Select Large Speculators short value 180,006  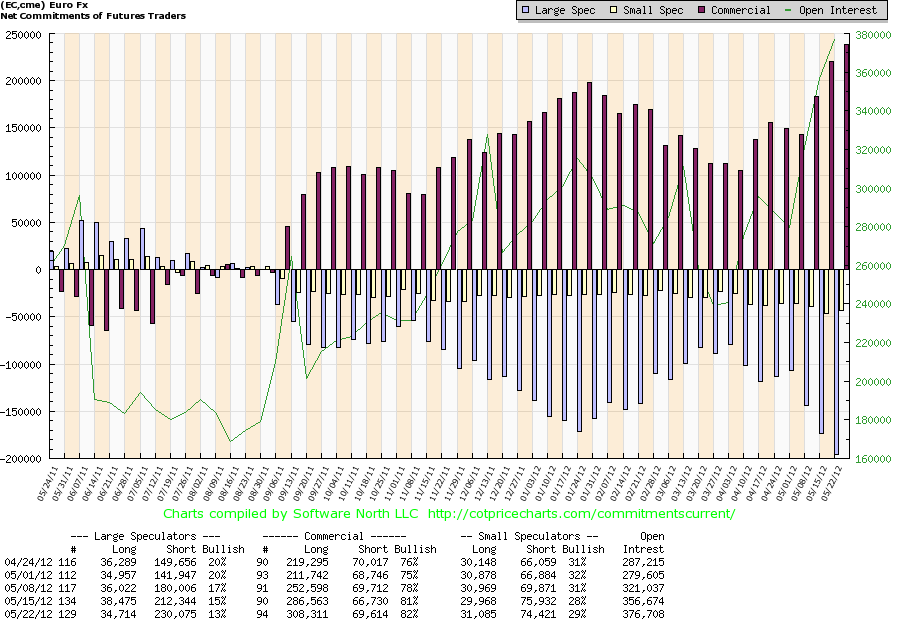pyautogui.click(x=175, y=588)
